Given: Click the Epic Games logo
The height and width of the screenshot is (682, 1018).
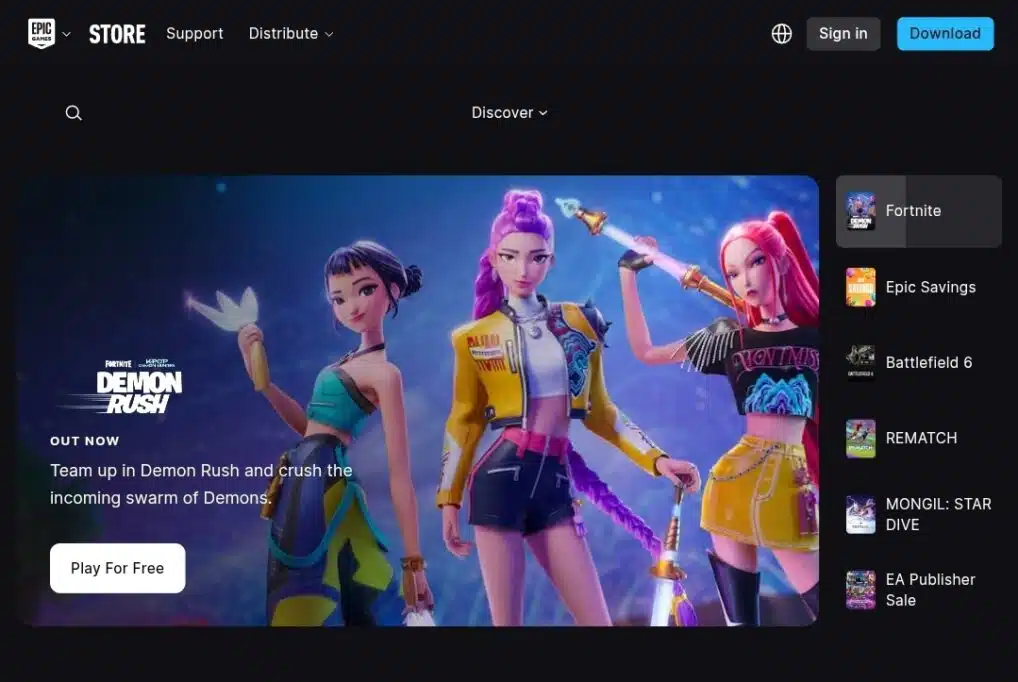Looking at the screenshot, I should pyautogui.click(x=41, y=33).
